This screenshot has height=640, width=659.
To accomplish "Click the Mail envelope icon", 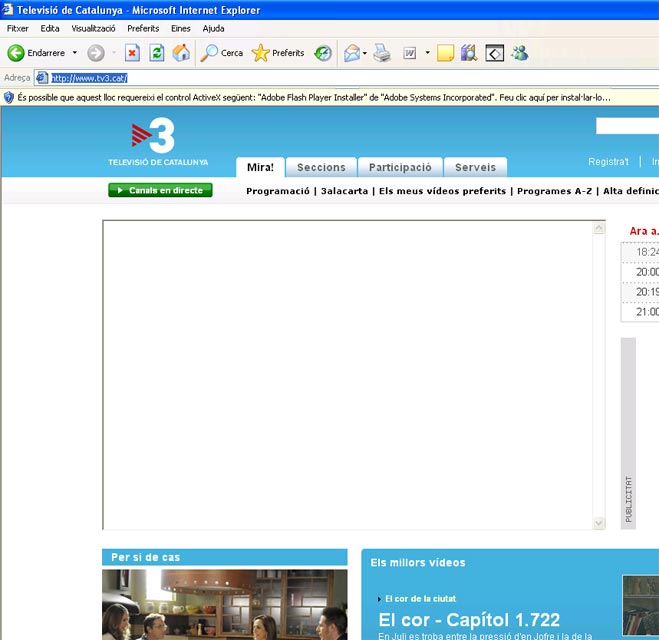I will pos(352,53).
